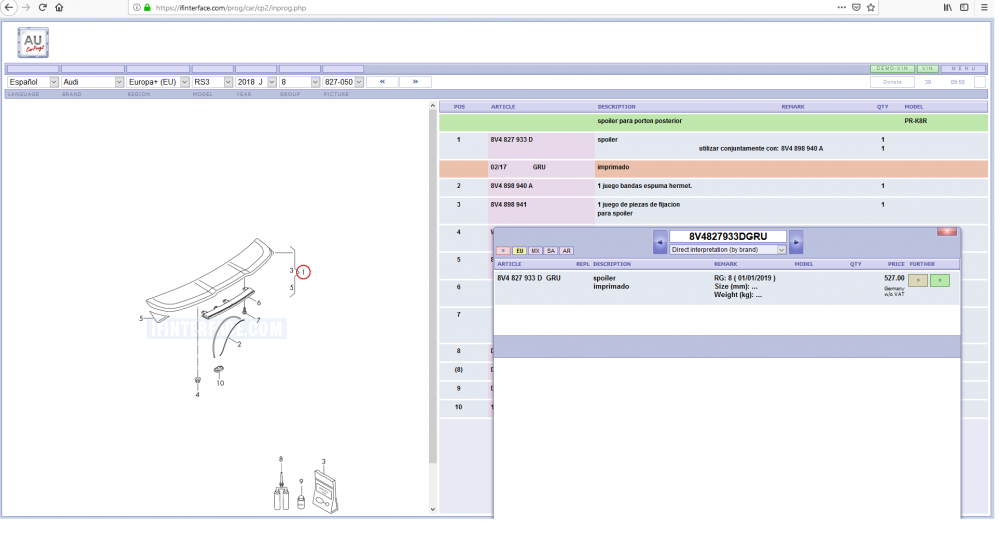Screen dimensions: 1000x539
Task: Go back with the browser back arrow
Action: tap(9, 8)
